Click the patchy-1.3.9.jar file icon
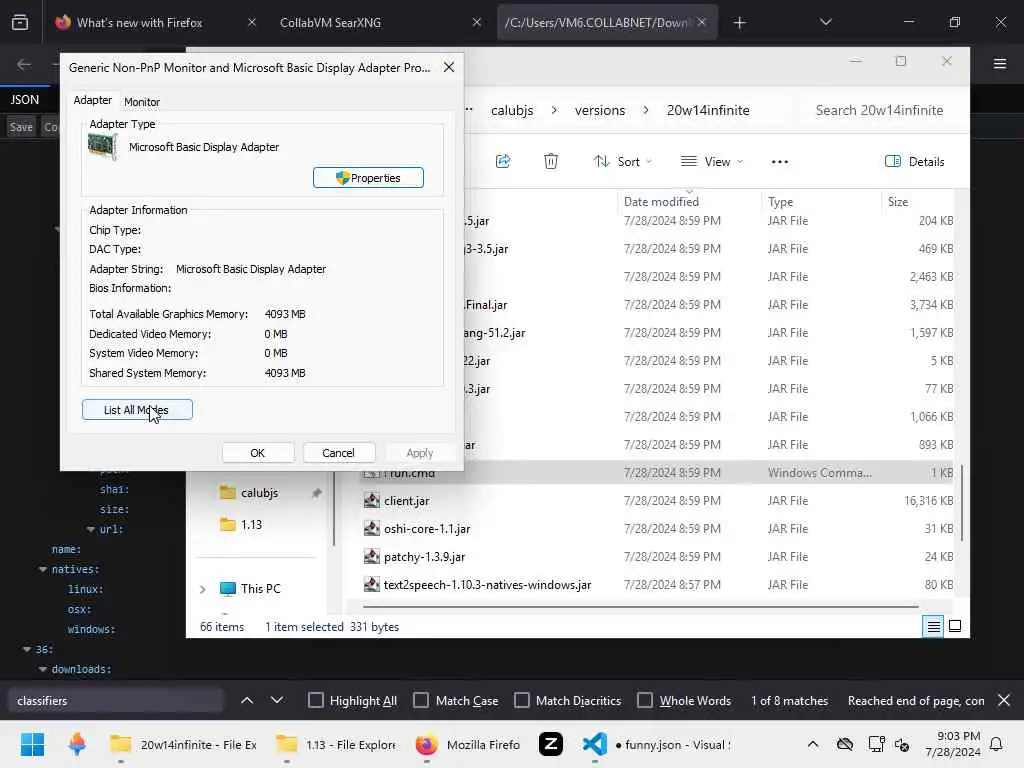Screen dimensions: 1024x768 [x=372, y=557]
